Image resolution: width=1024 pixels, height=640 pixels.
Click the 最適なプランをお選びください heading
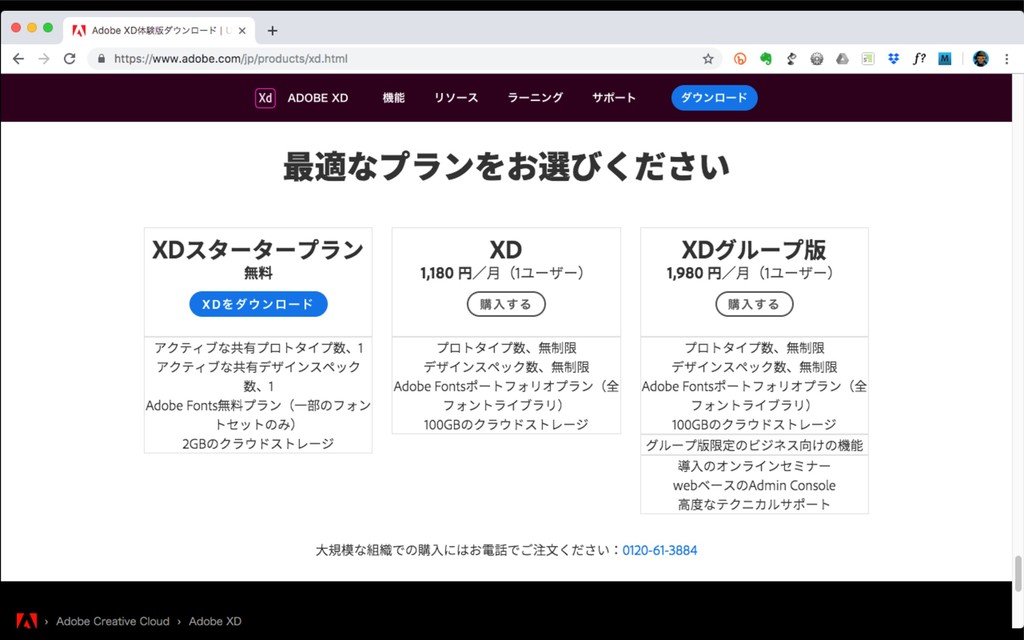506,167
